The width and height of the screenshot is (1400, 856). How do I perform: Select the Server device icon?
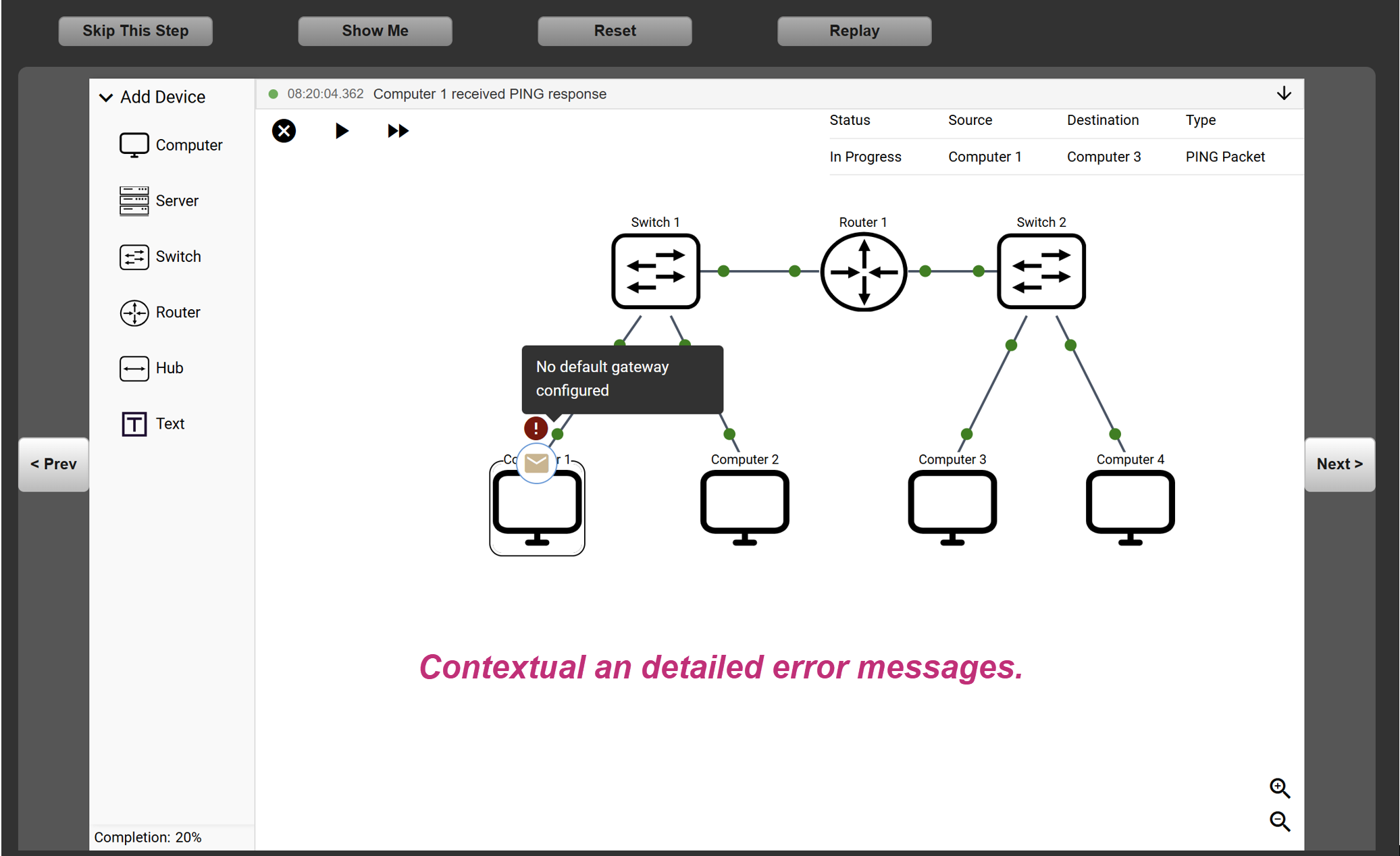coord(134,201)
